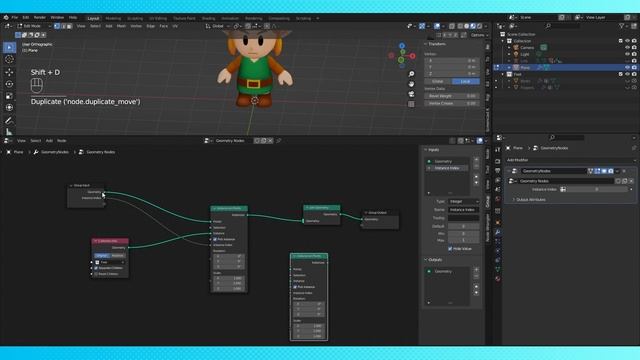The height and width of the screenshot is (360, 640).
Task: Select the Rotate tool in viewport toolbar
Action: tap(9, 84)
